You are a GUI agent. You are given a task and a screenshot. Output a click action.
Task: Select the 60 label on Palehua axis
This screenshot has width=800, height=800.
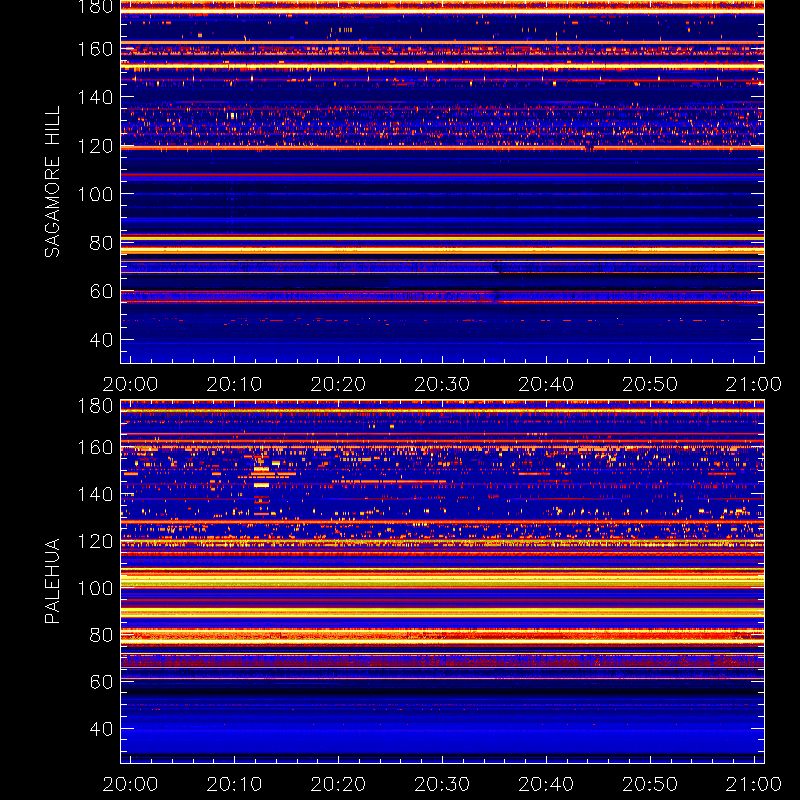click(x=101, y=682)
